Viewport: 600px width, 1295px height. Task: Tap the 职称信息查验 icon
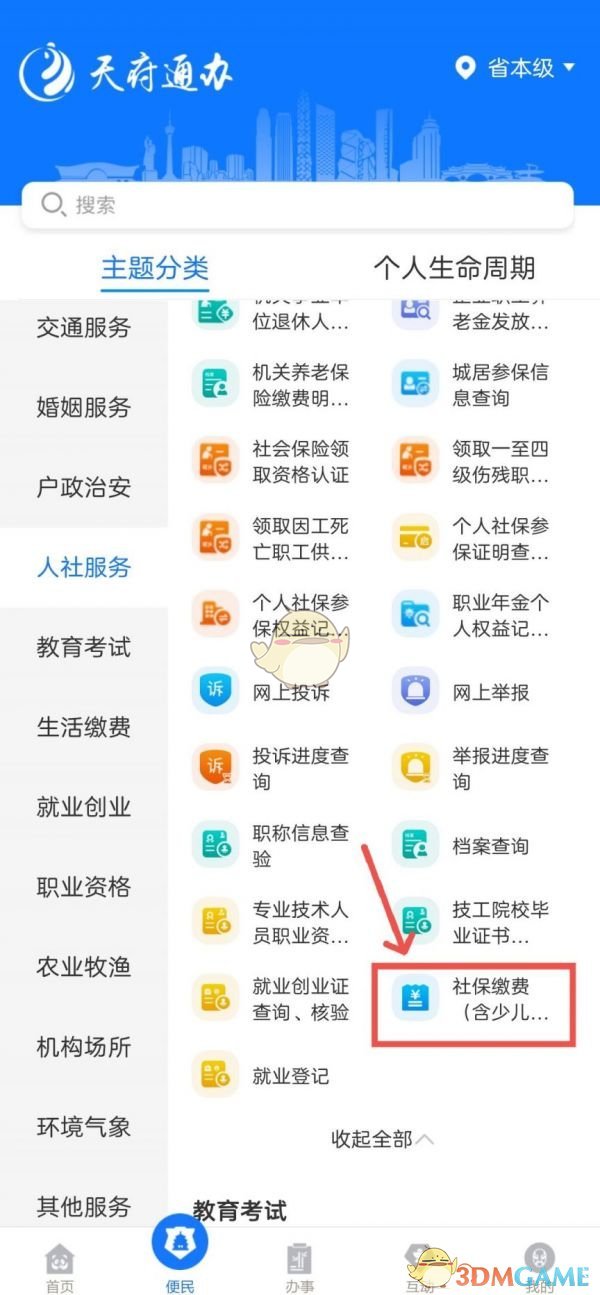[x=215, y=846]
